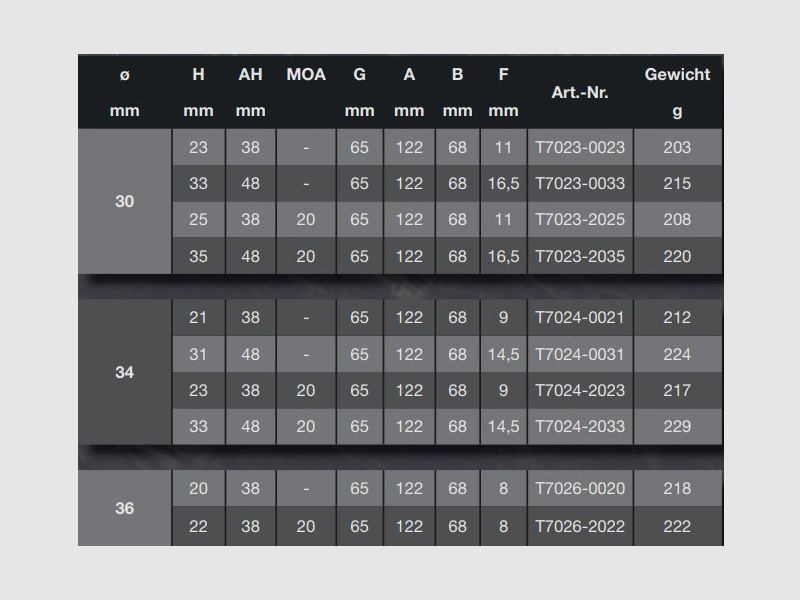
Task: Select article number T7024-0021
Action: coord(580,317)
